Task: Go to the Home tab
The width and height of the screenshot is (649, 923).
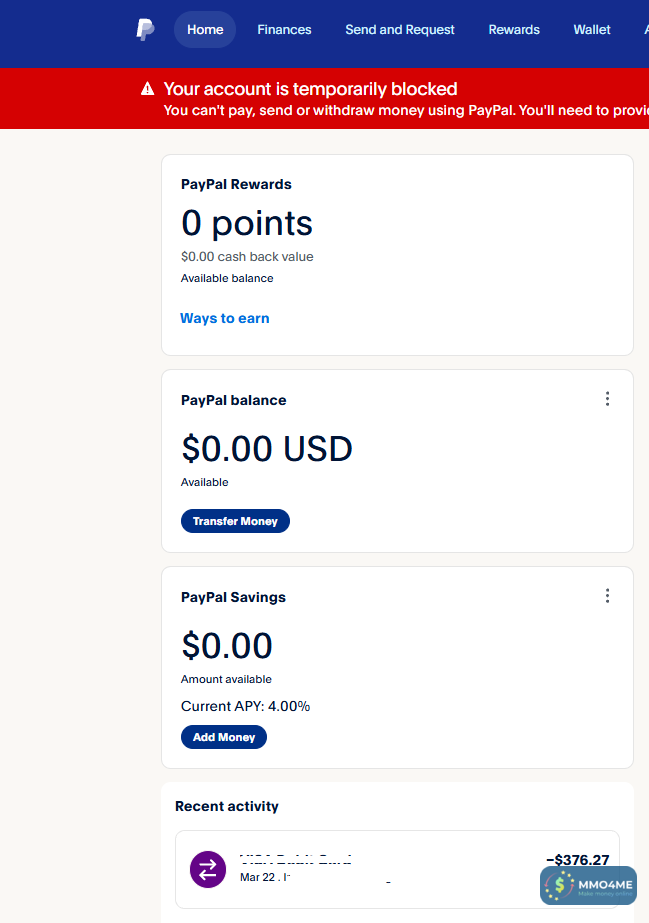Action: [x=205, y=30]
